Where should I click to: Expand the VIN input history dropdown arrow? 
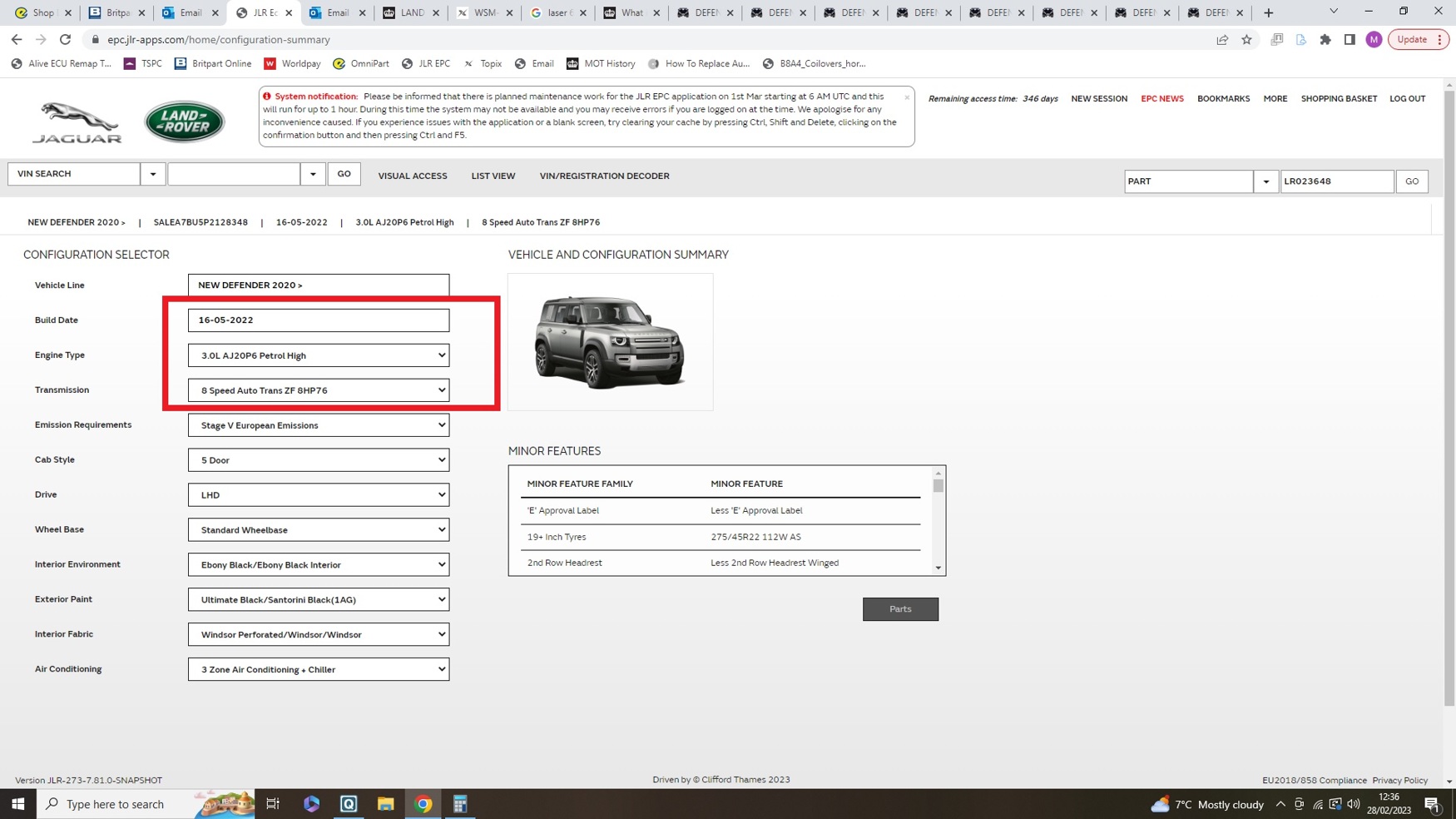click(313, 174)
